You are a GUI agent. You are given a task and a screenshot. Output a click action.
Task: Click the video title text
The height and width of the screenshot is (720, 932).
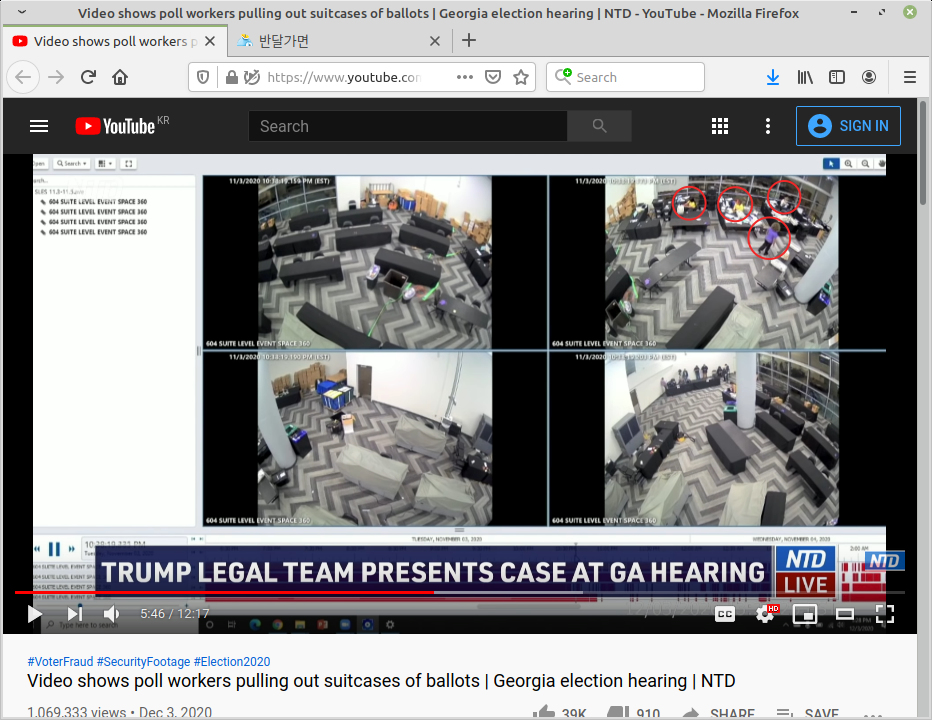coord(381,681)
